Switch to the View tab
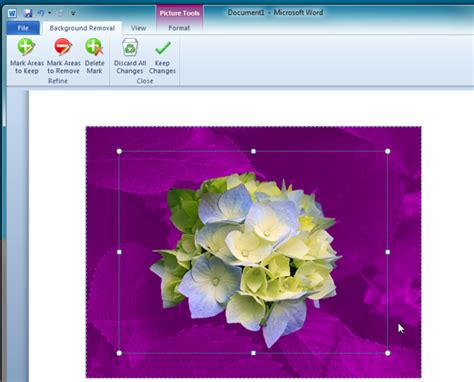474x382 pixels. pos(138,28)
